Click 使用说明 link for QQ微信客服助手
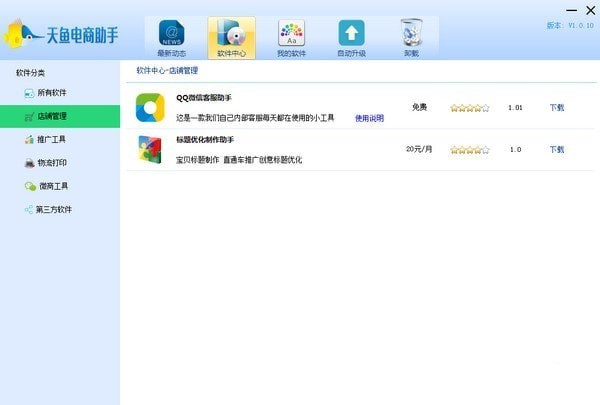600x405 pixels. pos(369,118)
